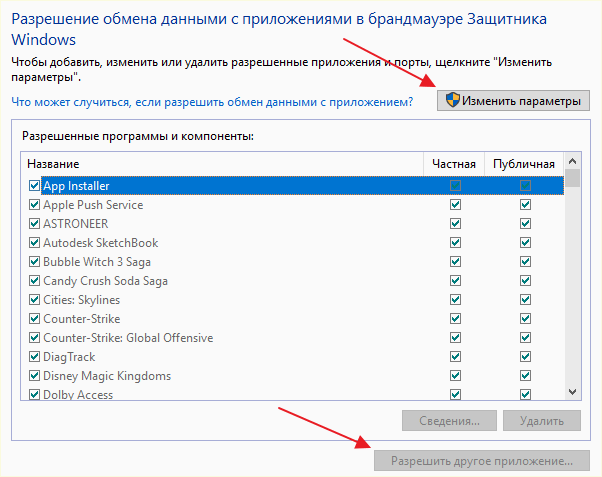The height and width of the screenshot is (477, 602).
Task: Toggle the DiagTrack name checkbox
Action: tap(35, 357)
